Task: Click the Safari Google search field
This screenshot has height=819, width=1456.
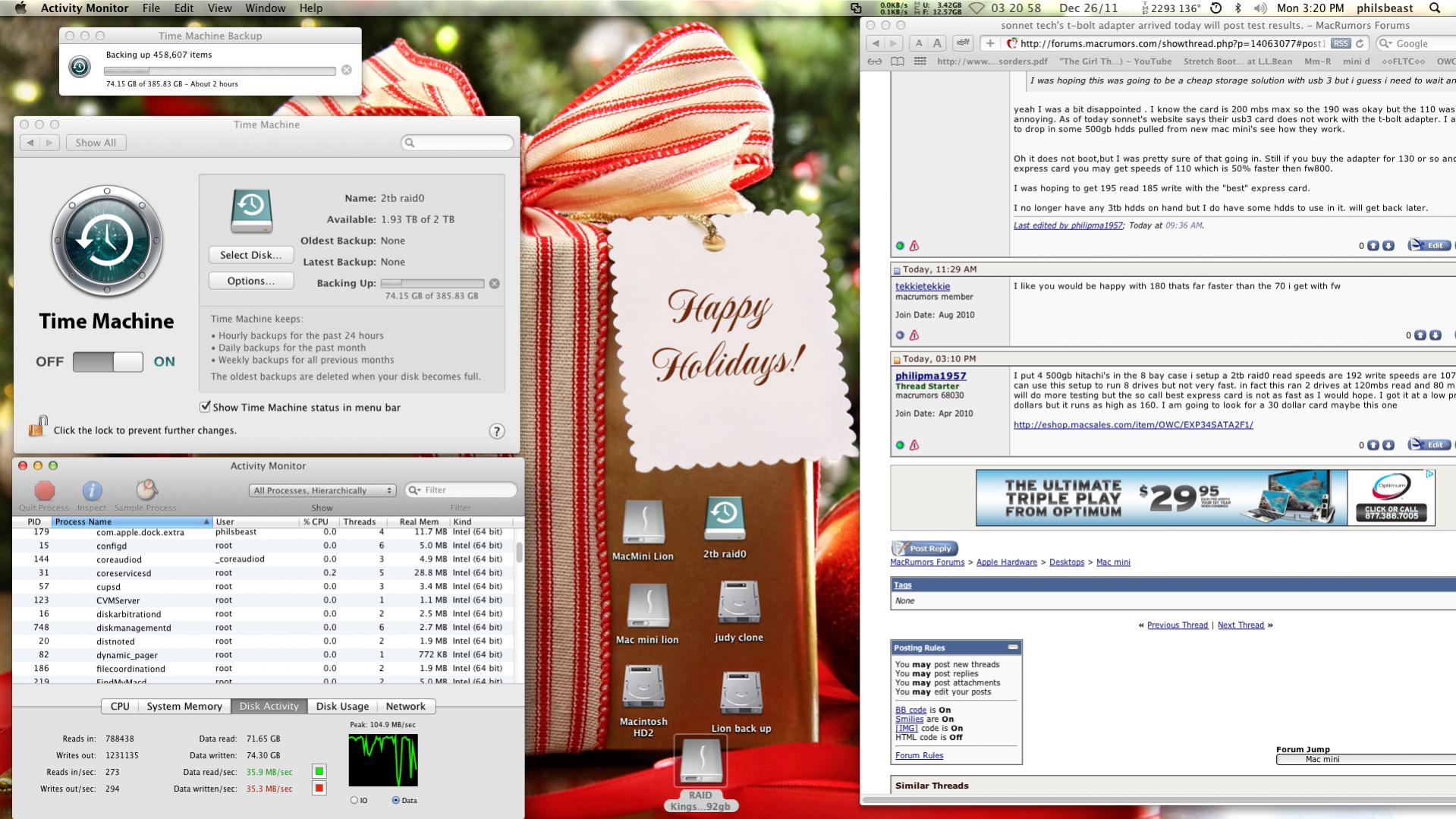Action: pyautogui.click(x=1416, y=43)
